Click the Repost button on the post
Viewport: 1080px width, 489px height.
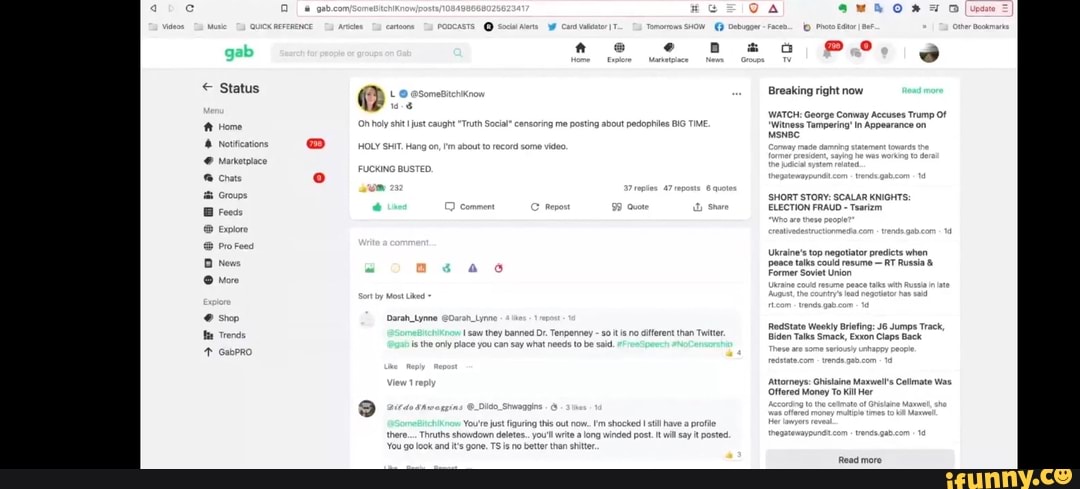(x=550, y=207)
